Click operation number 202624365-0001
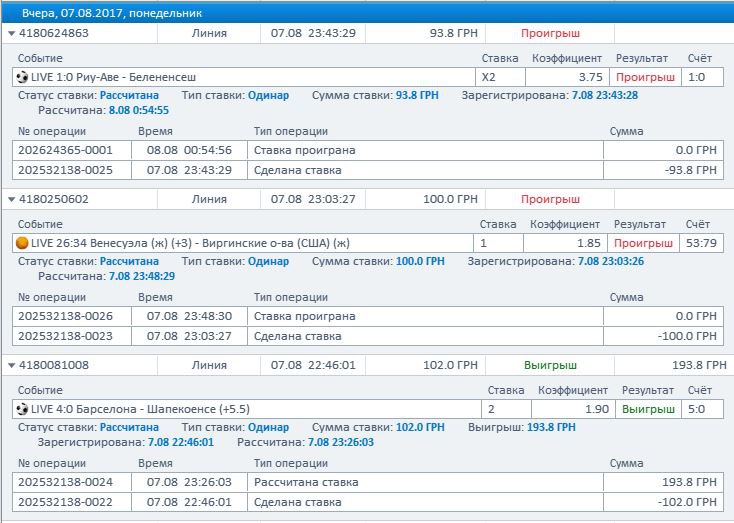The height and width of the screenshot is (523, 734). click(x=66, y=150)
